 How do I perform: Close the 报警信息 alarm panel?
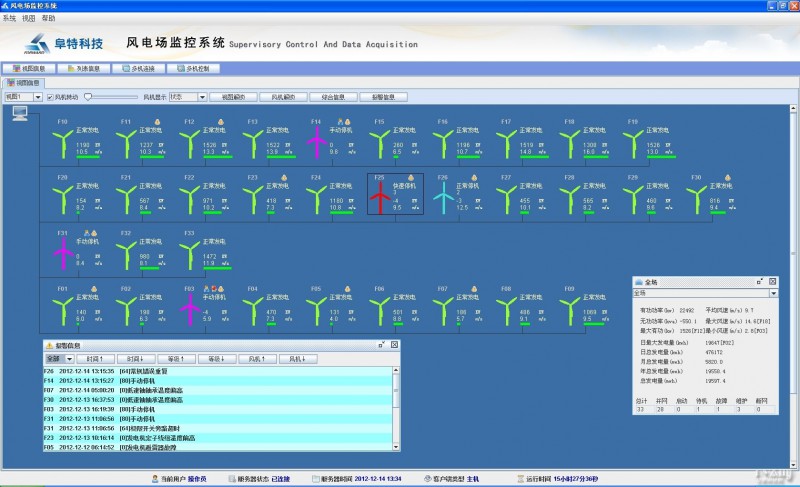pos(394,345)
